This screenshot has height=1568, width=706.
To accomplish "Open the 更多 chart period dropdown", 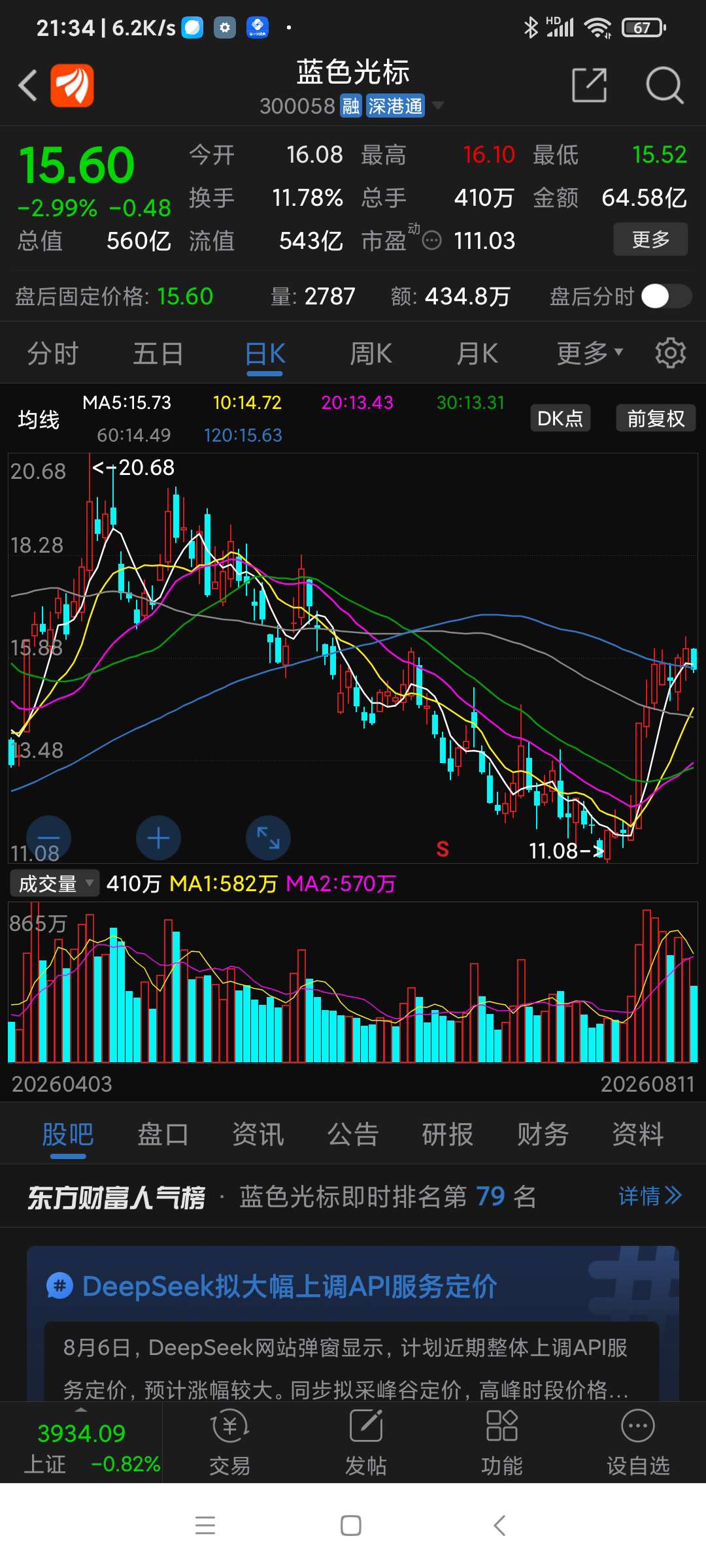I will click(590, 353).
